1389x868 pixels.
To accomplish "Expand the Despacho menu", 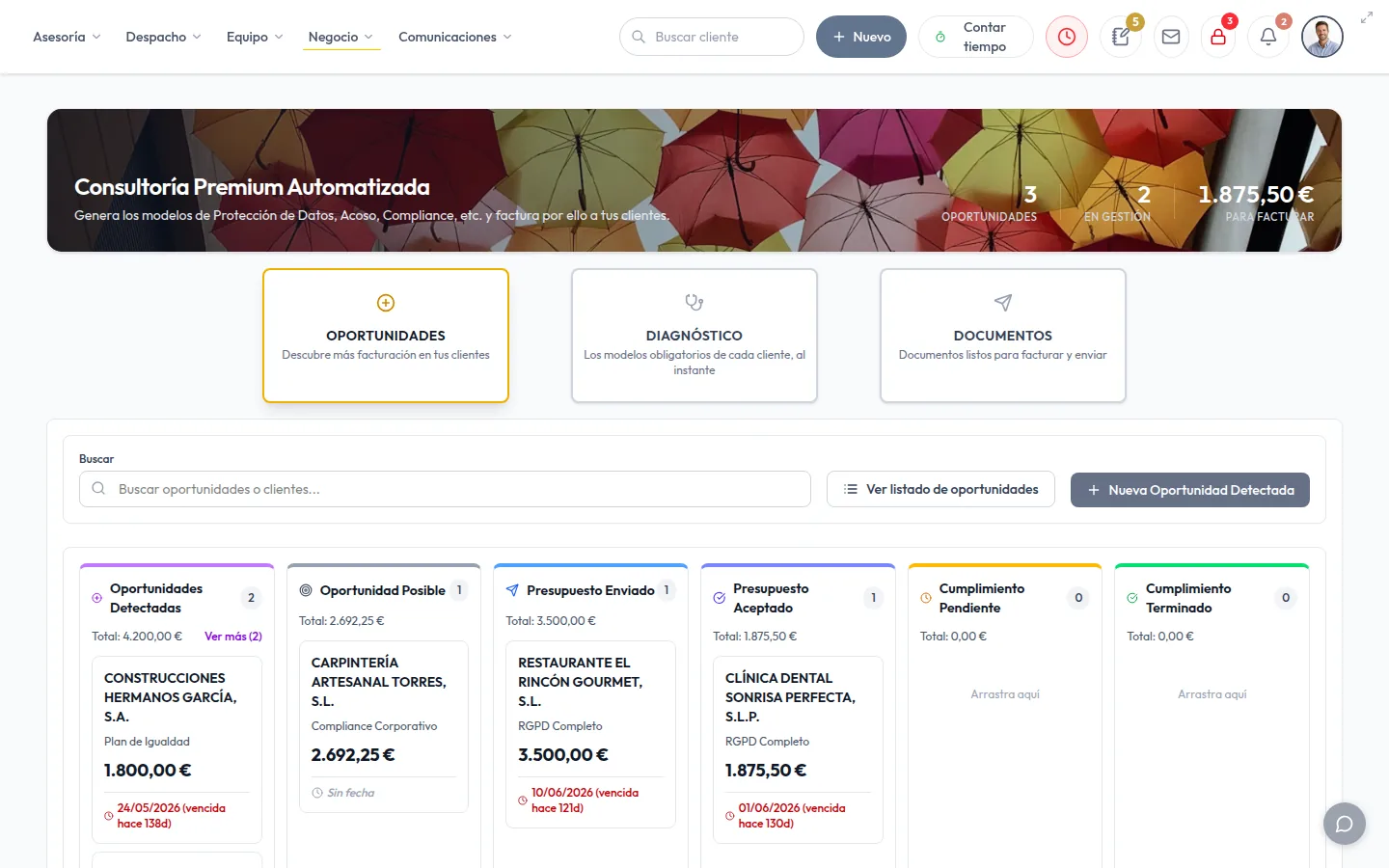I will [163, 37].
